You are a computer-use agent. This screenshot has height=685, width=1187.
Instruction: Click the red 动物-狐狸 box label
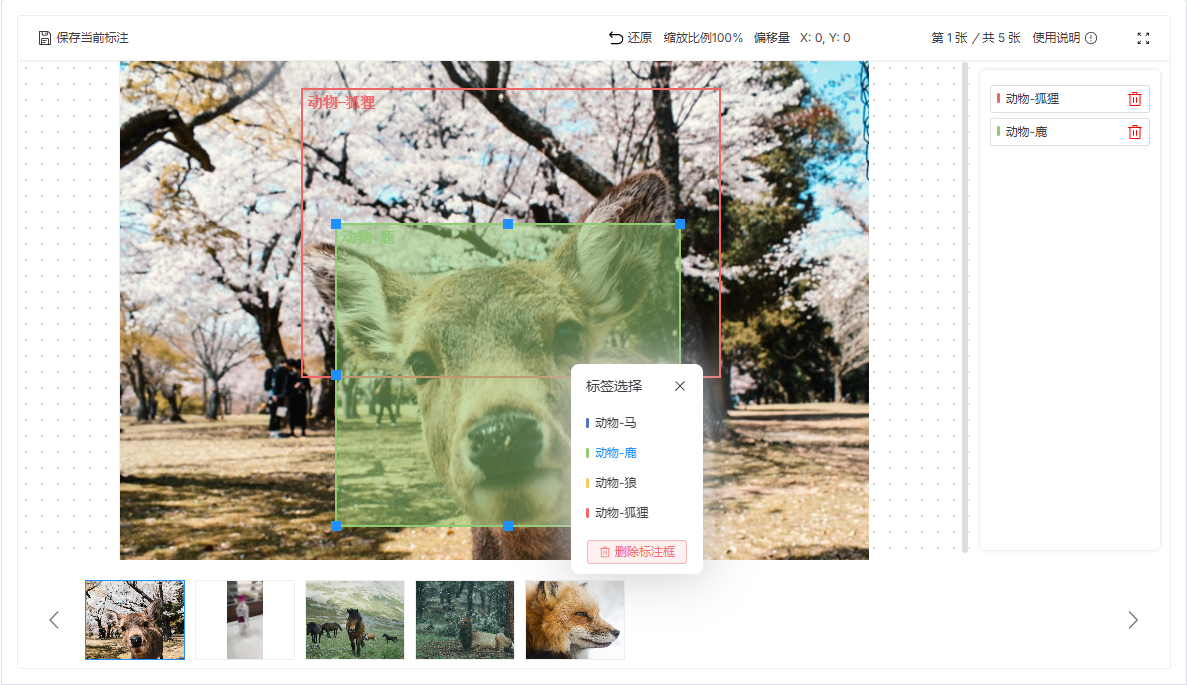pos(341,102)
